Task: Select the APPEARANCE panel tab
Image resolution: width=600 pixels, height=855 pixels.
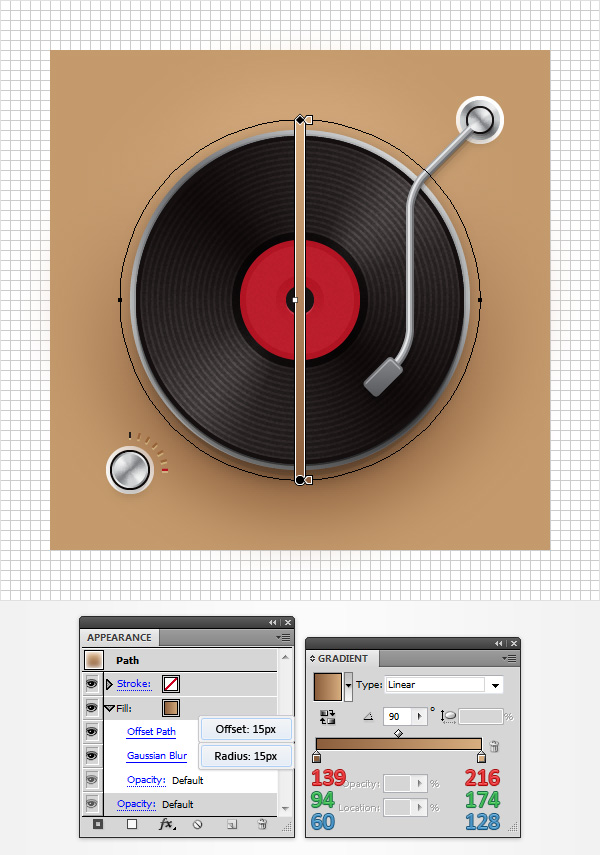Action: (x=119, y=637)
